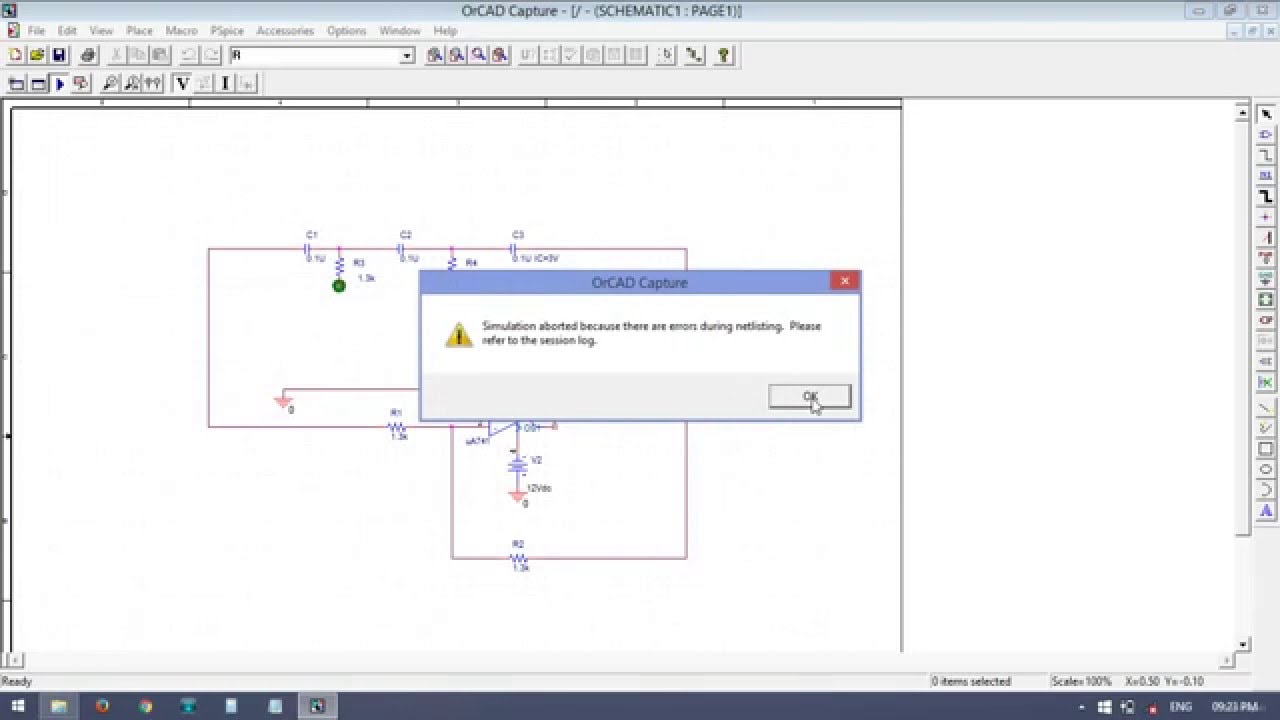Open the Place menu
Screen dimensions: 1280x720
pos(139,31)
